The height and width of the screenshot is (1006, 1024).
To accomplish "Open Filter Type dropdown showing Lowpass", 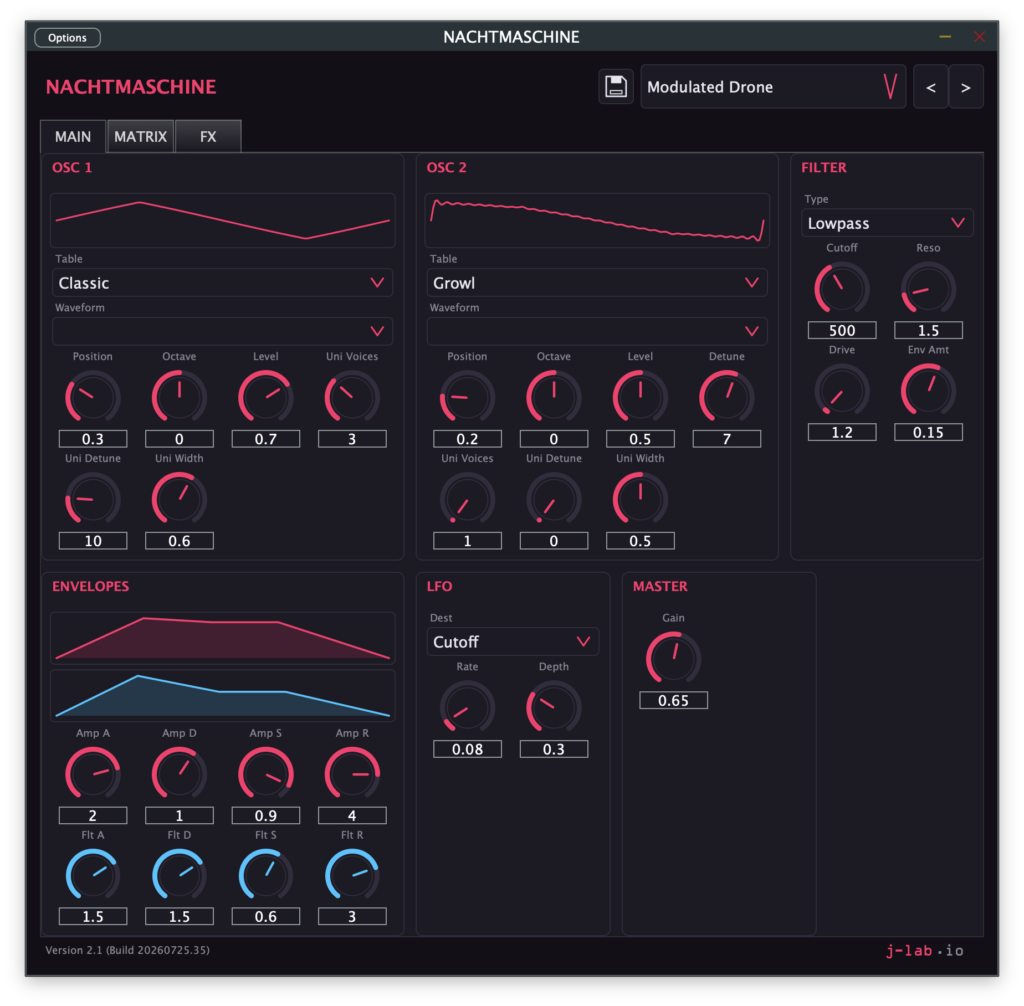I will pos(887,223).
